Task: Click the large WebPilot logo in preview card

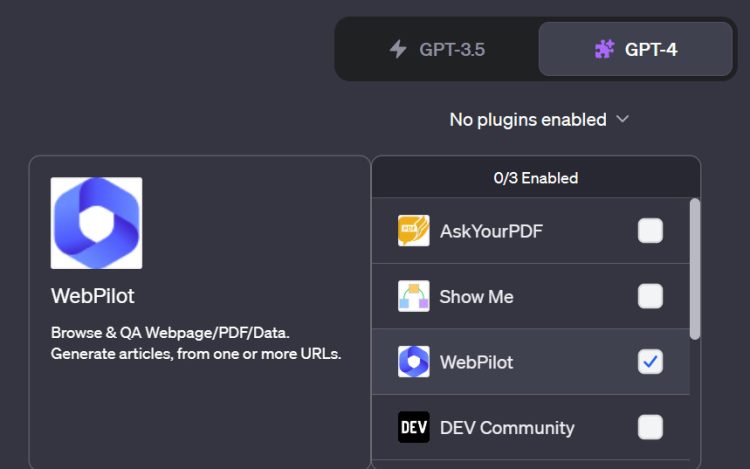Action: point(96,223)
